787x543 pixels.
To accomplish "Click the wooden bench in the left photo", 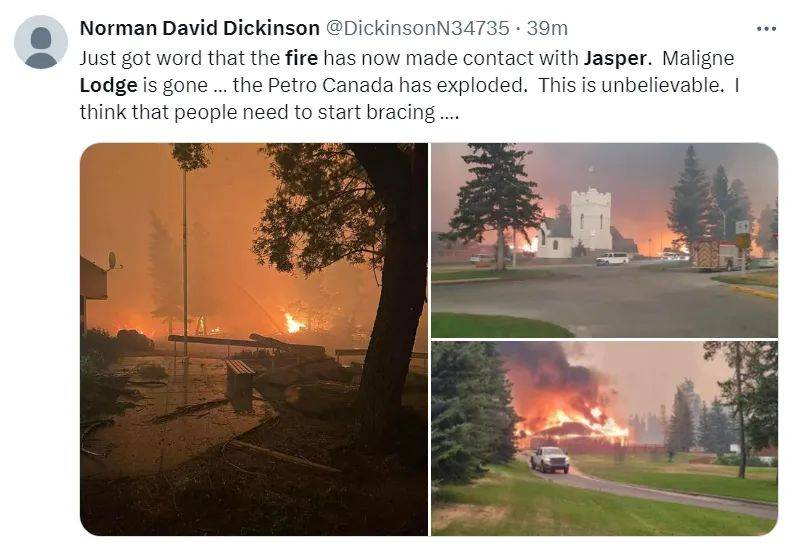I will [x=239, y=378].
